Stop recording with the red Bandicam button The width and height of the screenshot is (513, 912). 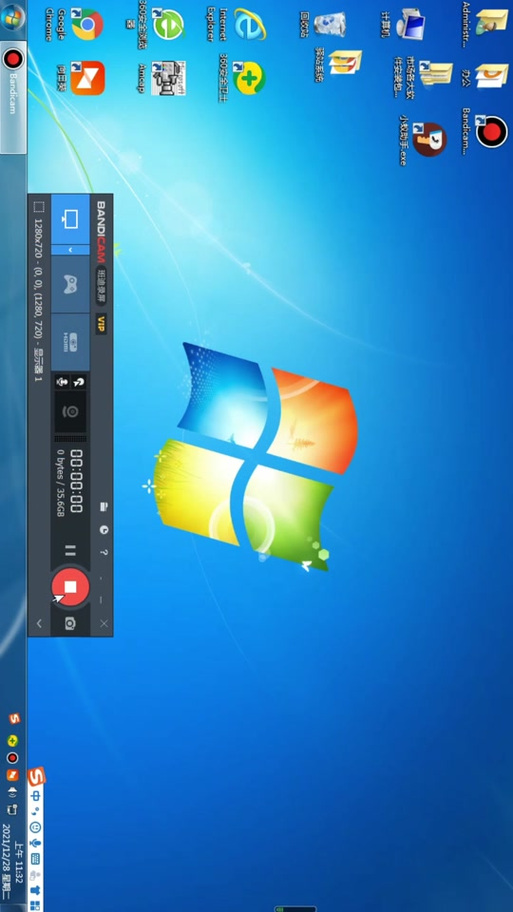pos(70,586)
